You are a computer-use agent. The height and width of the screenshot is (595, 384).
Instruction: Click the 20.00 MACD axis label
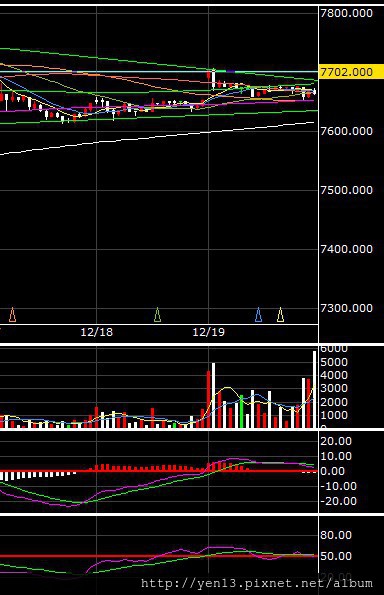click(x=336, y=441)
